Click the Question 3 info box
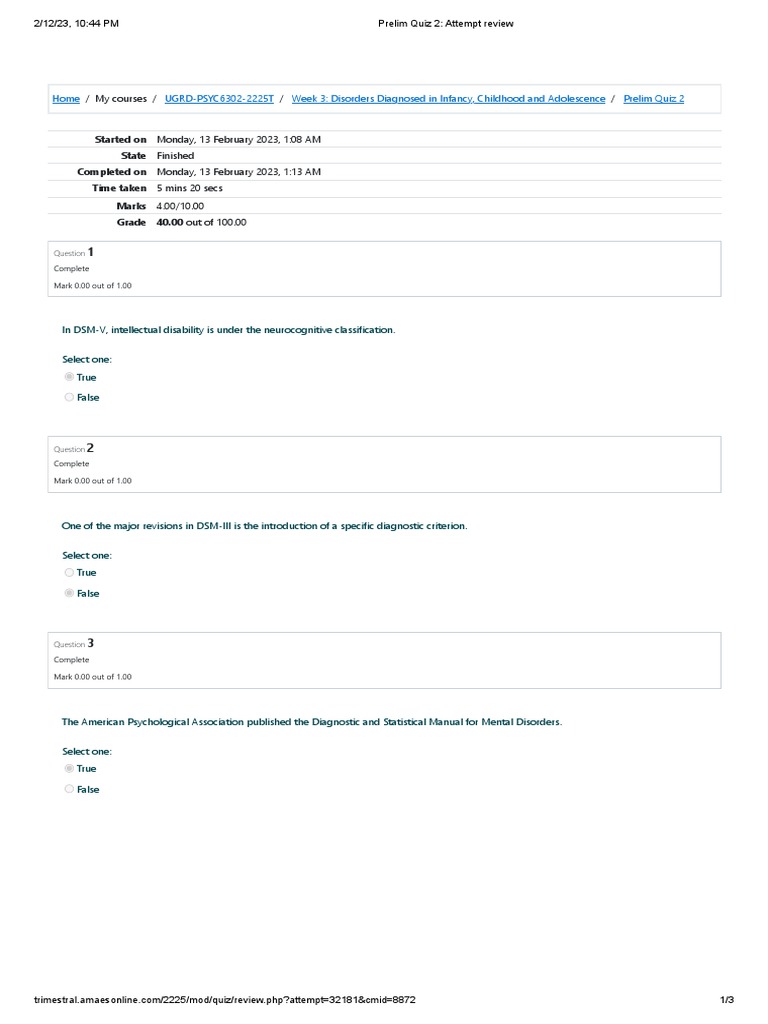Viewport: 768px width, 1024px height. (x=384, y=660)
